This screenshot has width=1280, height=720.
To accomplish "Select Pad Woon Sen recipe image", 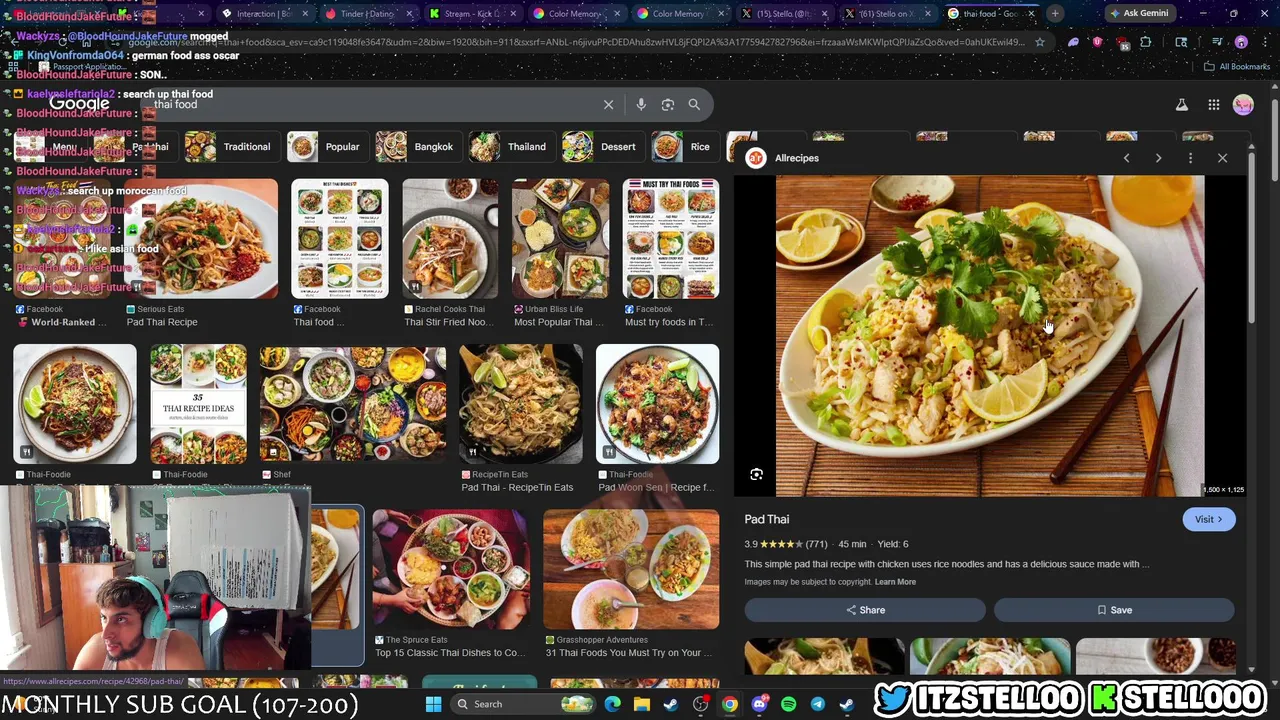I will [x=657, y=404].
